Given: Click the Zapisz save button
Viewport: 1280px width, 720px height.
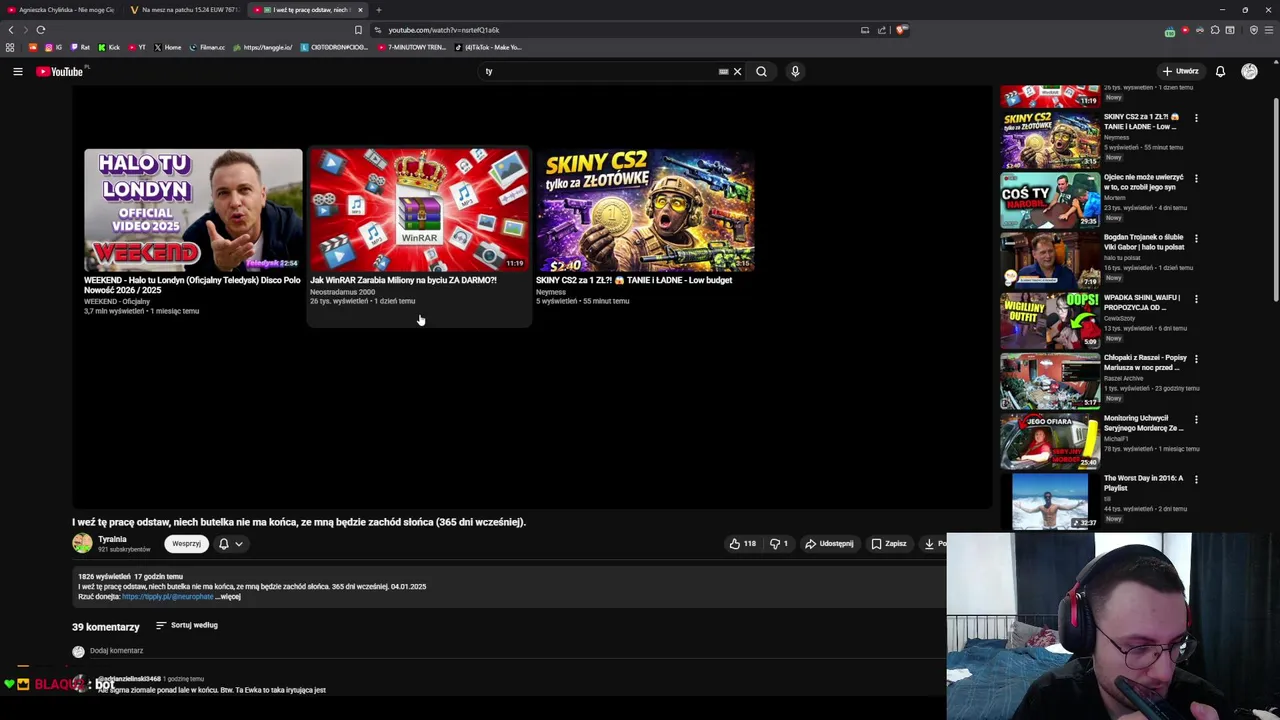Looking at the screenshot, I should [888, 544].
